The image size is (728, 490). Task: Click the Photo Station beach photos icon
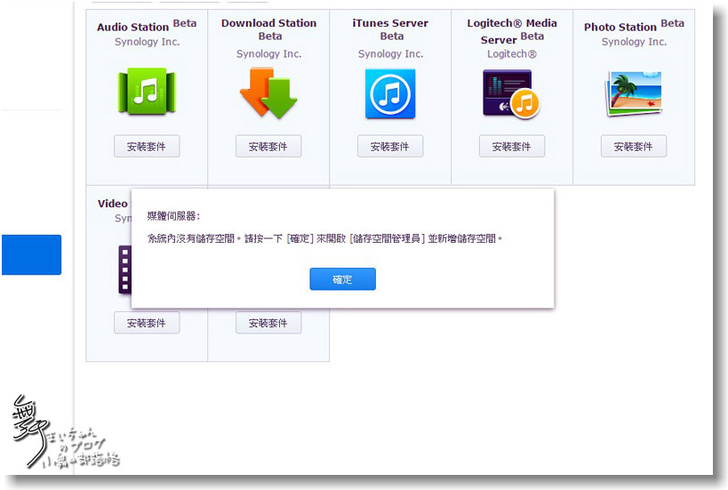click(633, 94)
